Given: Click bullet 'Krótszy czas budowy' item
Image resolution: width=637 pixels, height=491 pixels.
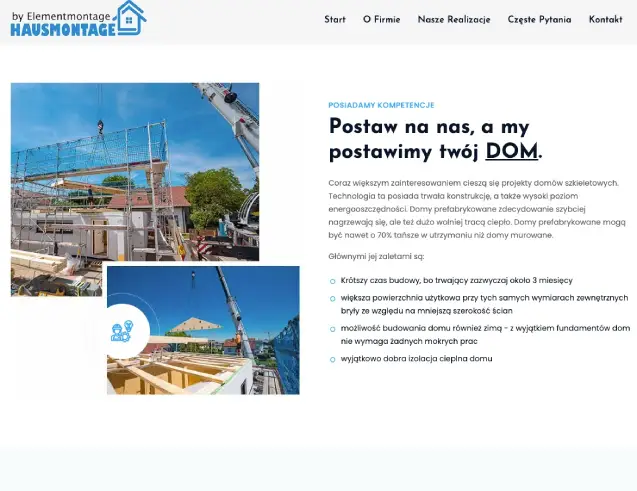Looking at the screenshot, I should coord(456,280).
